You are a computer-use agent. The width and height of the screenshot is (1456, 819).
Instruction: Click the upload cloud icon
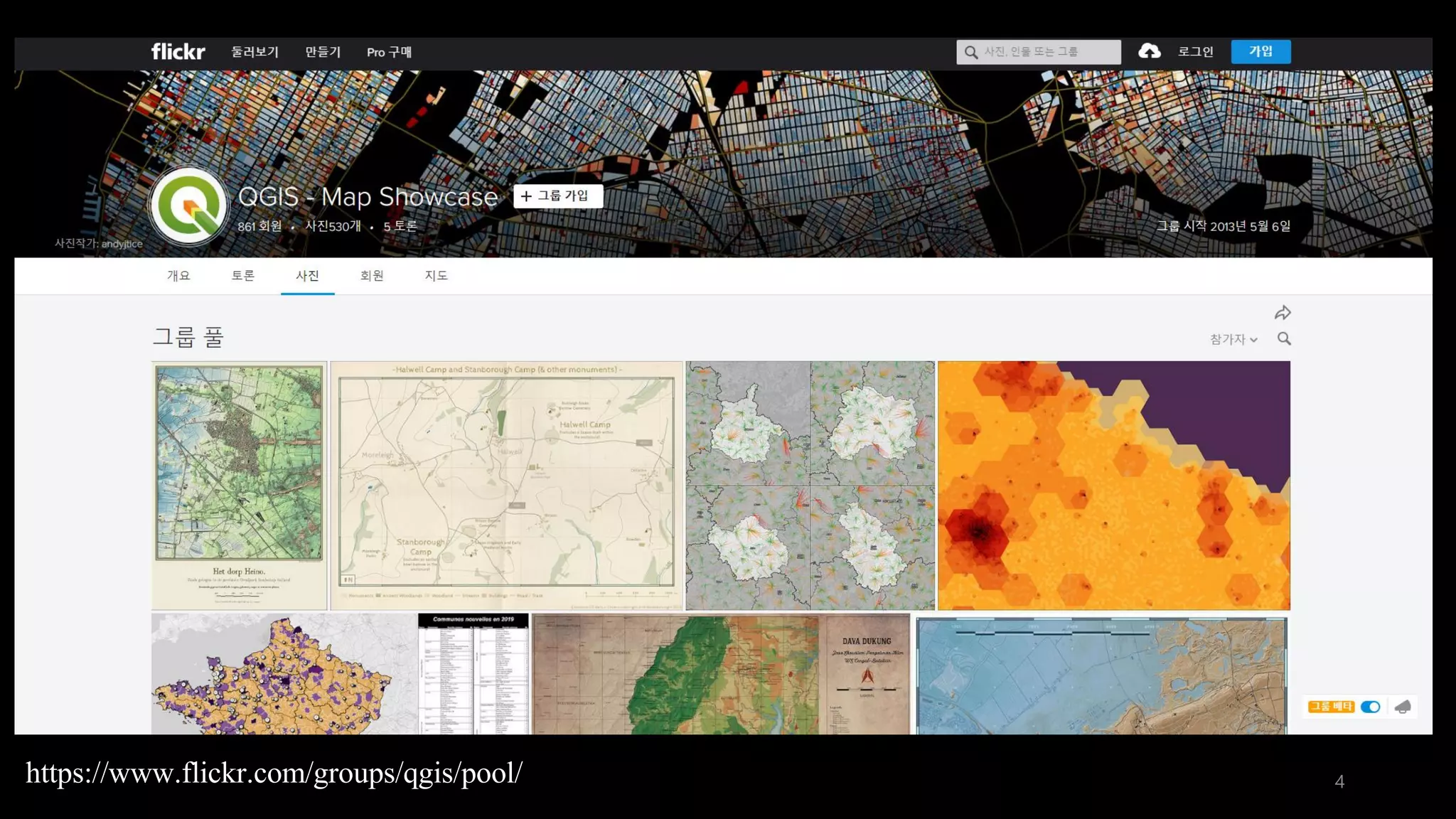[1149, 51]
